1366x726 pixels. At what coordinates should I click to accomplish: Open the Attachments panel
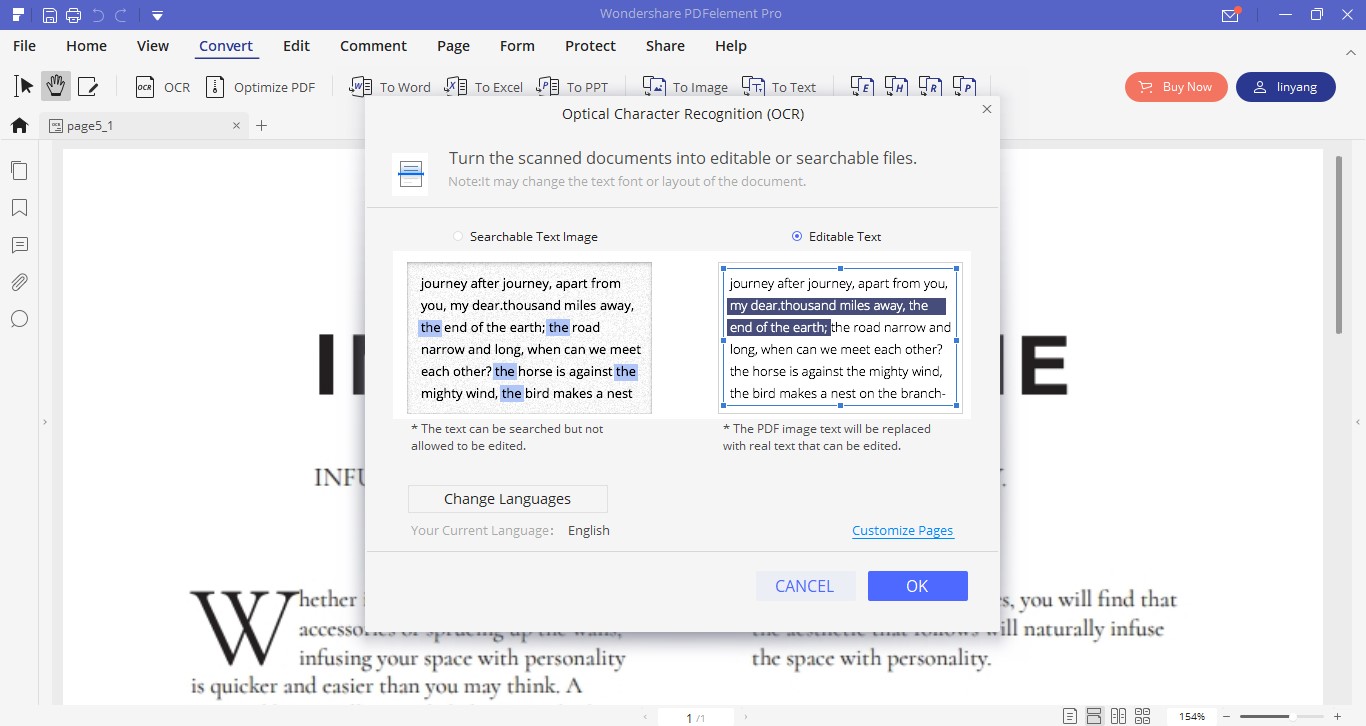coord(18,281)
